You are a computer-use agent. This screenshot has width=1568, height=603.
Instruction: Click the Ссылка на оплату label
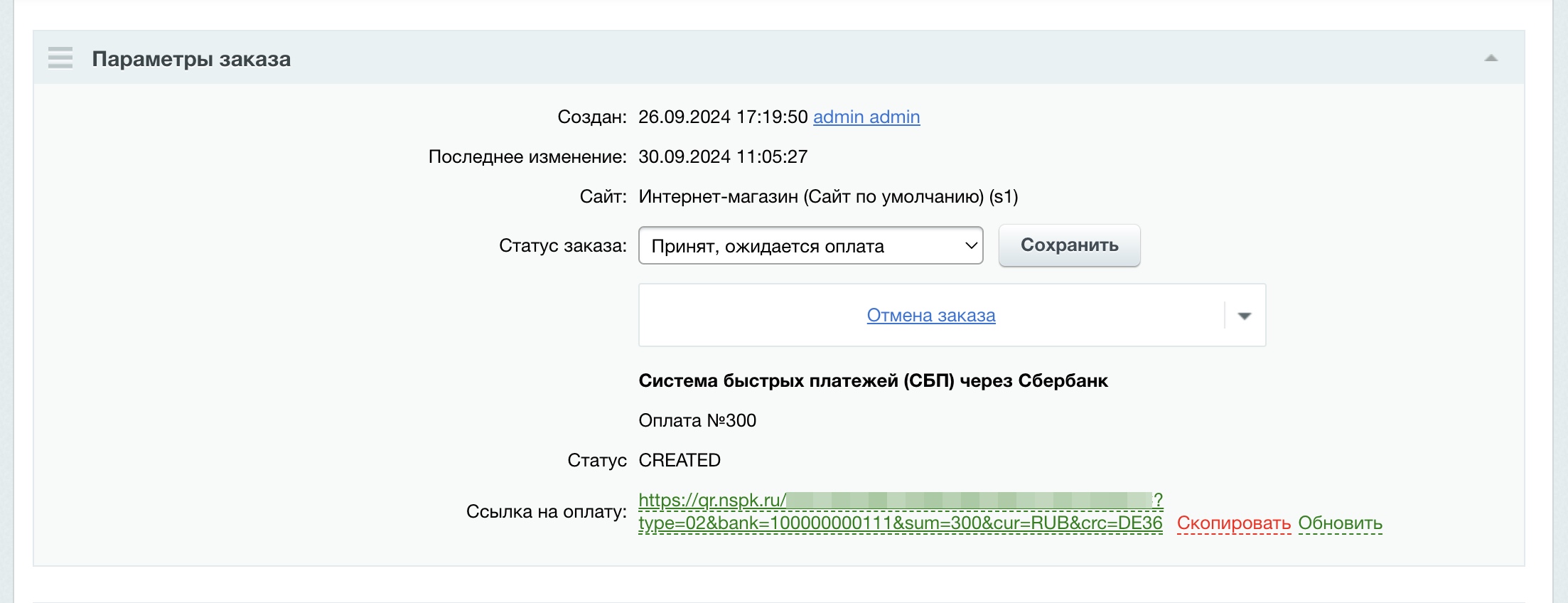(546, 511)
